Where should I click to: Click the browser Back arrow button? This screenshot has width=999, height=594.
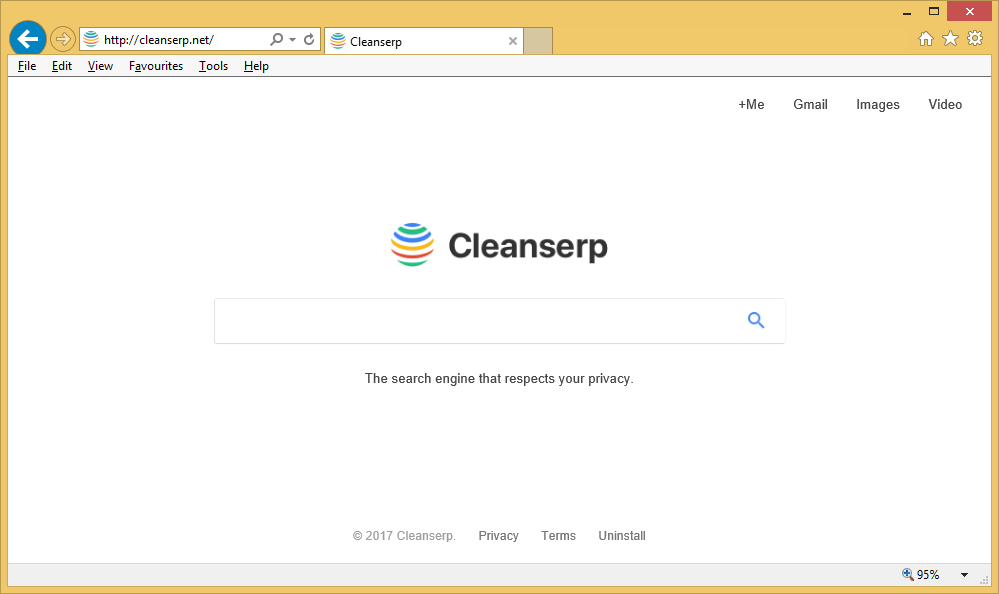coord(28,40)
